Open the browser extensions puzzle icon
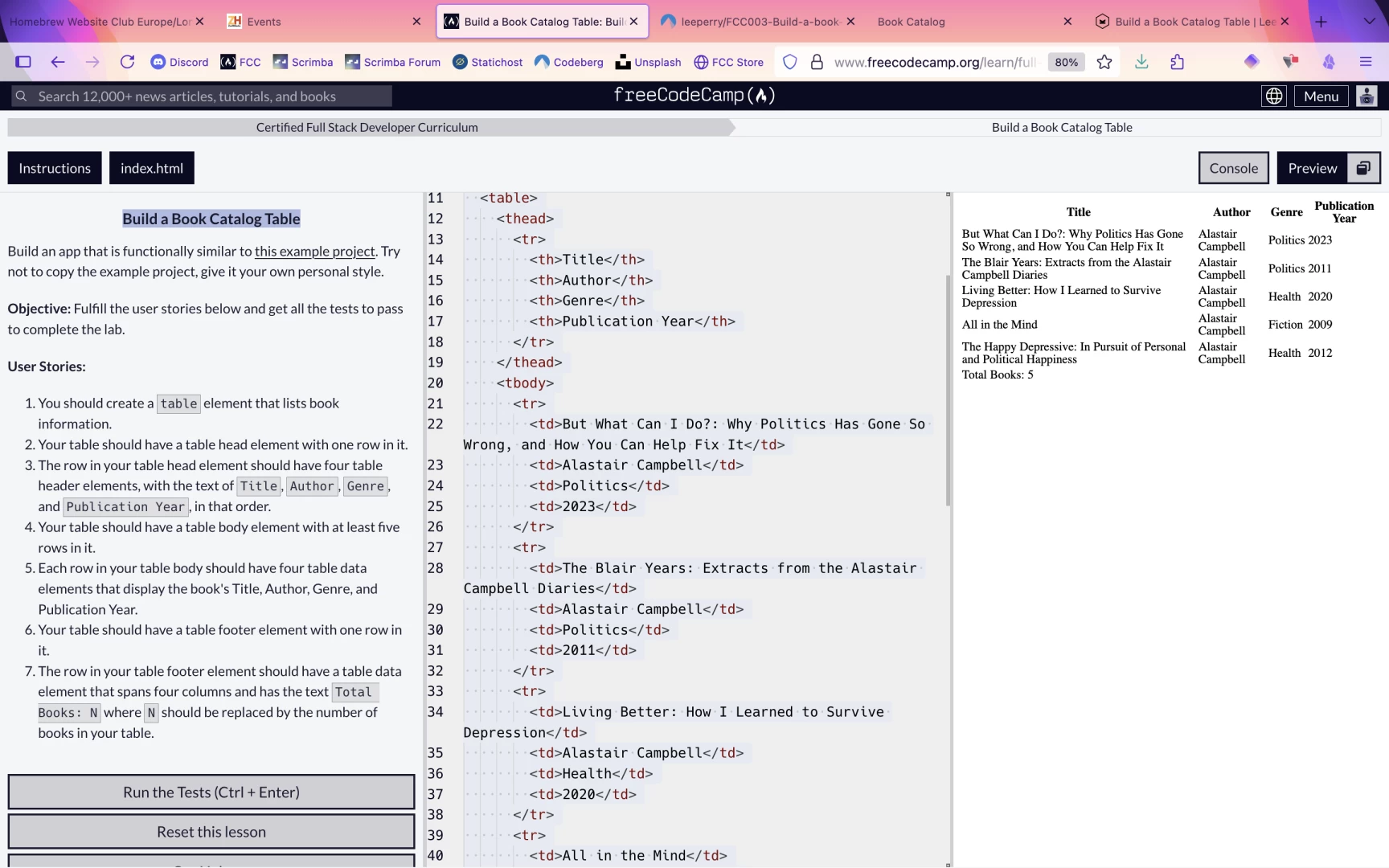This screenshot has height=868, width=1389. coord(1178,62)
